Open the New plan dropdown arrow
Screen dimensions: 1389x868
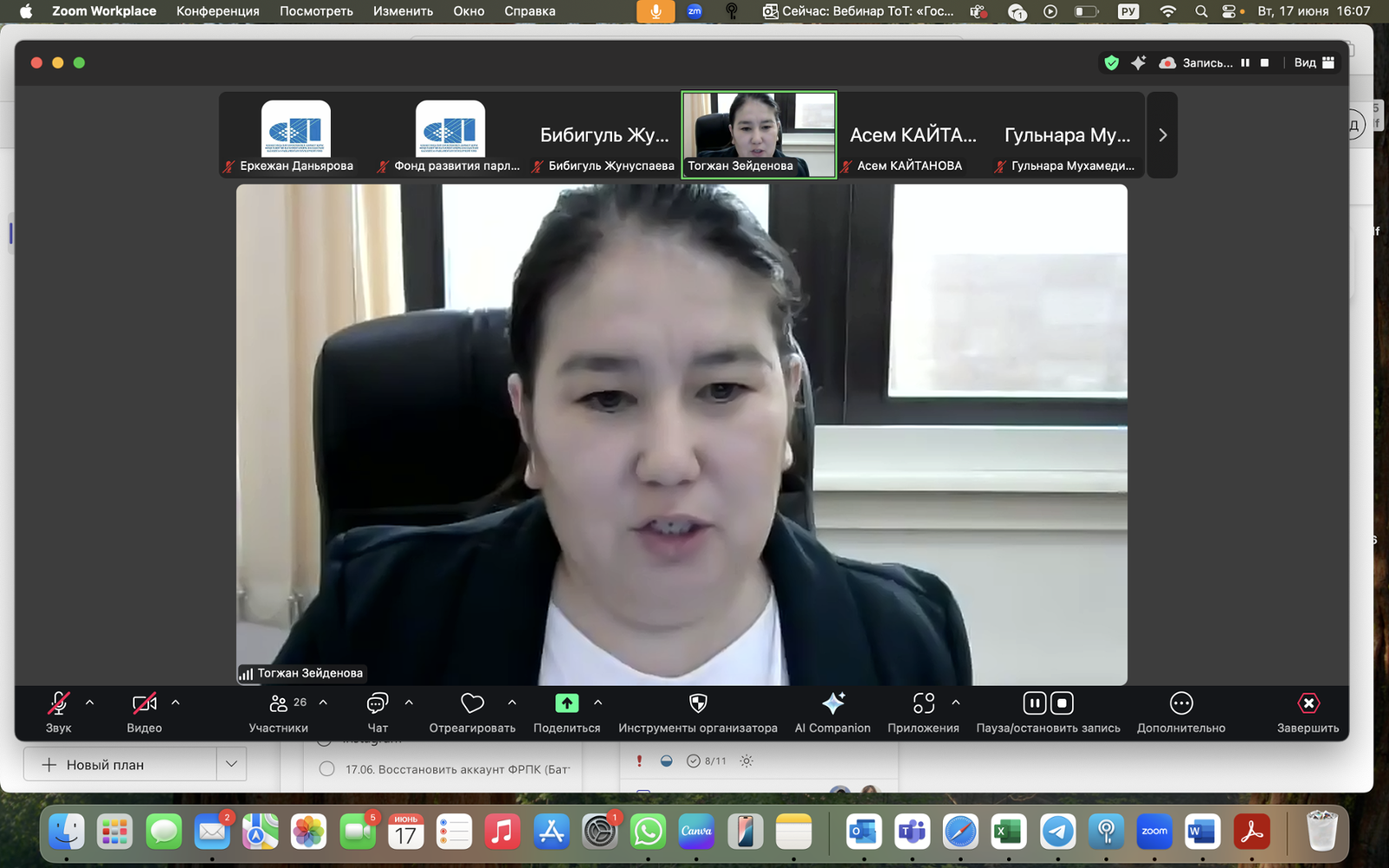(x=231, y=765)
